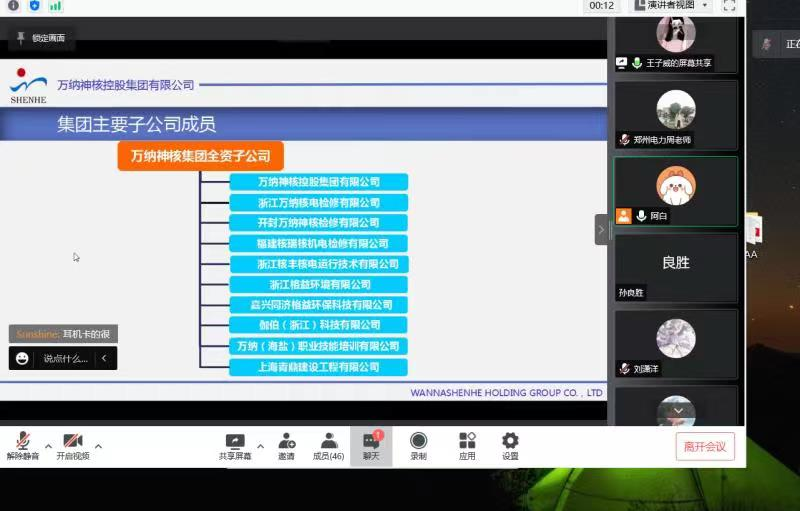Click 伽伯（浙江）科技有限公司 box

(x=318, y=325)
